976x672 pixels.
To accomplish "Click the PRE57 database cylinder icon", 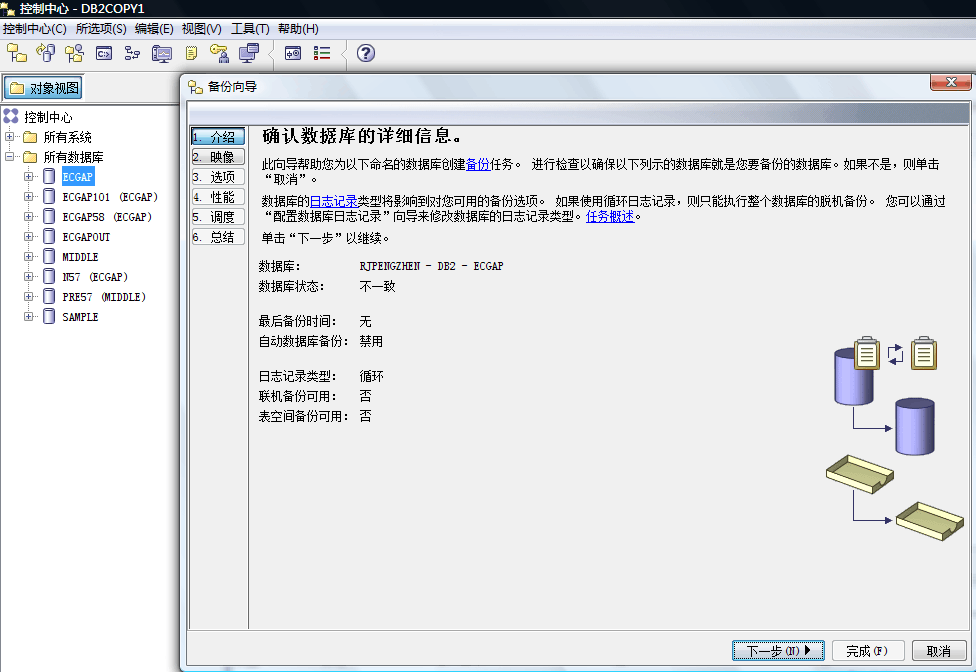I will coord(49,296).
